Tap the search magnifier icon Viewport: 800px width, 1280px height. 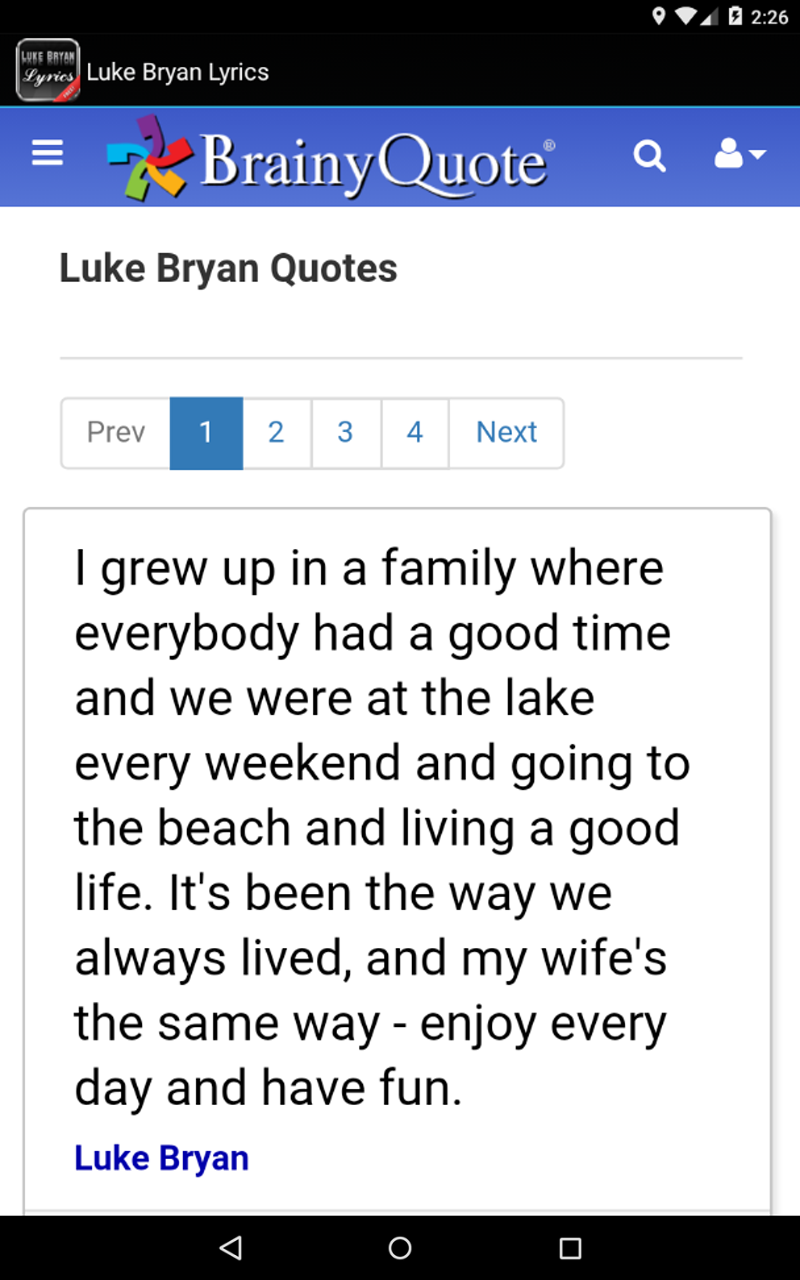pyautogui.click(x=649, y=155)
